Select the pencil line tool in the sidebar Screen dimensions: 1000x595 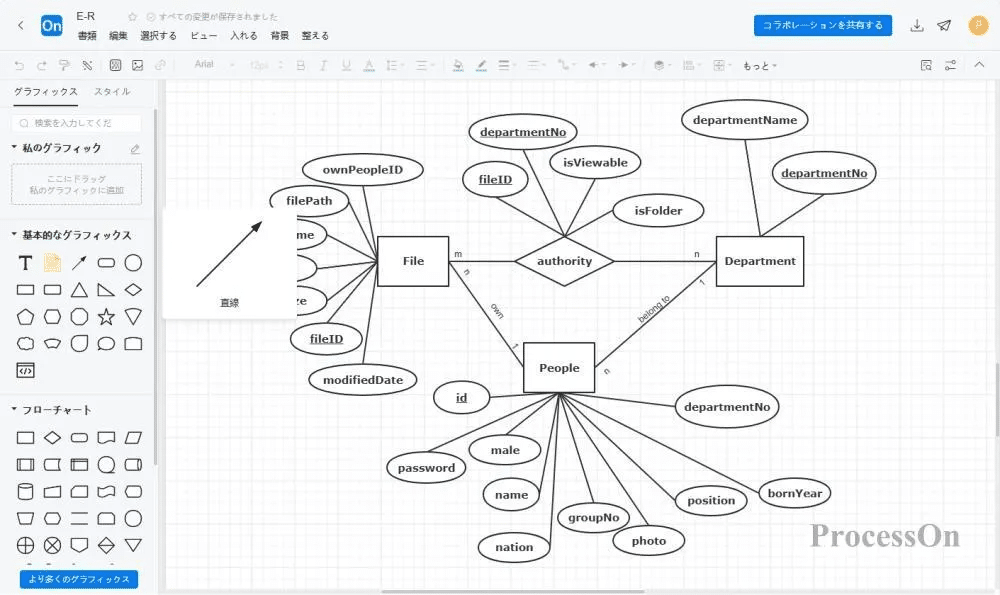(78, 263)
